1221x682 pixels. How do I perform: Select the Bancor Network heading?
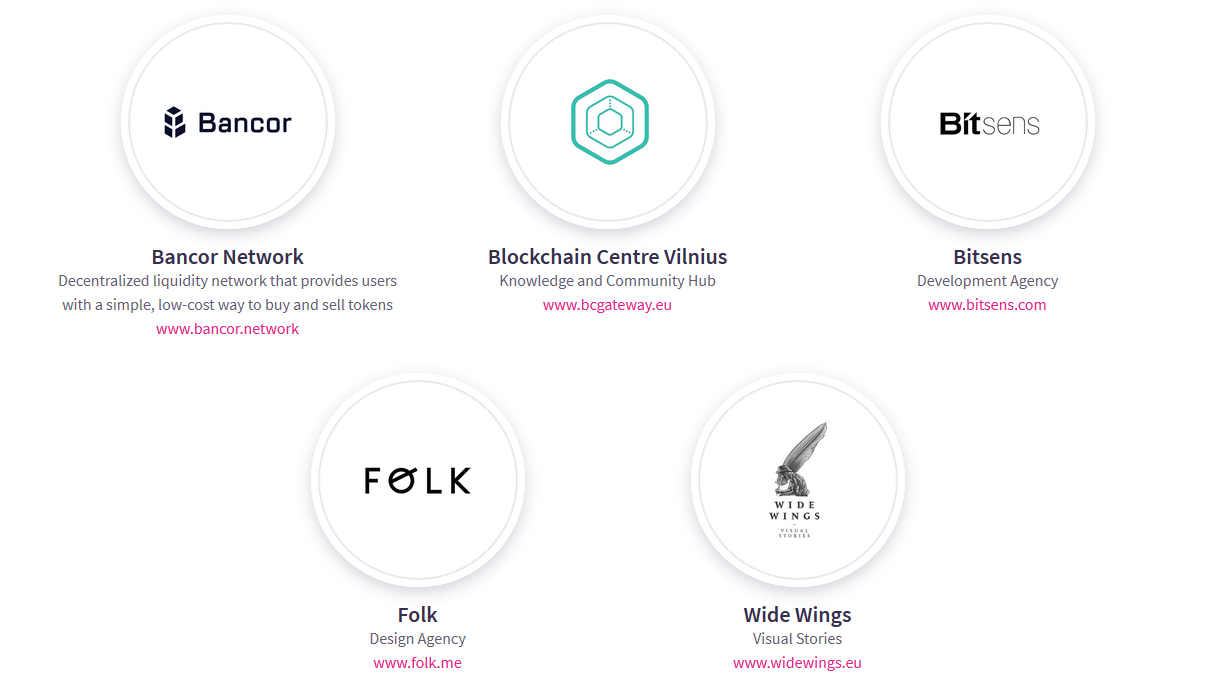tap(228, 257)
